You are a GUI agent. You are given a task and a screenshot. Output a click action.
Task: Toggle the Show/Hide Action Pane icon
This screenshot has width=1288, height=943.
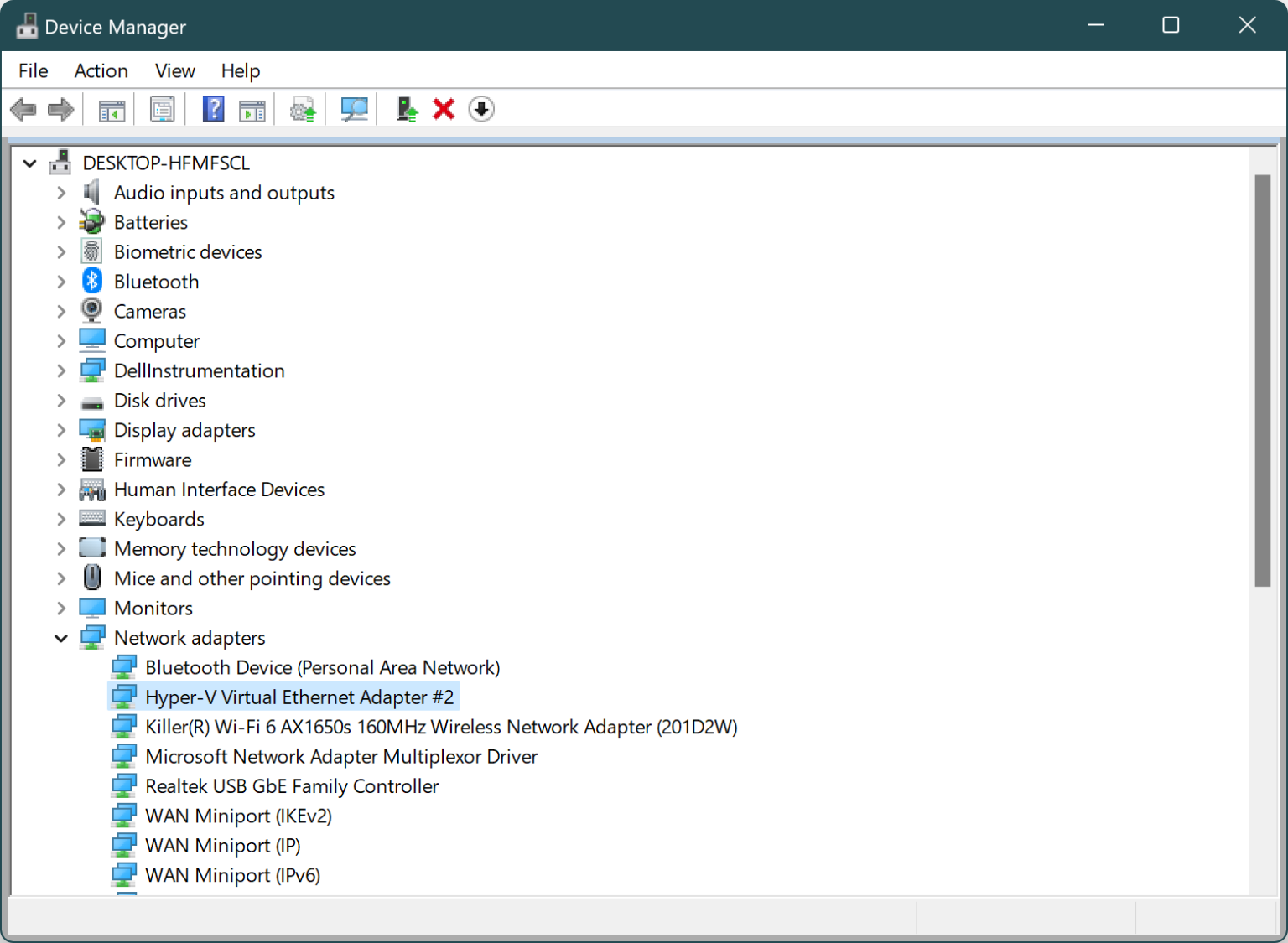pyautogui.click(x=252, y=109)
